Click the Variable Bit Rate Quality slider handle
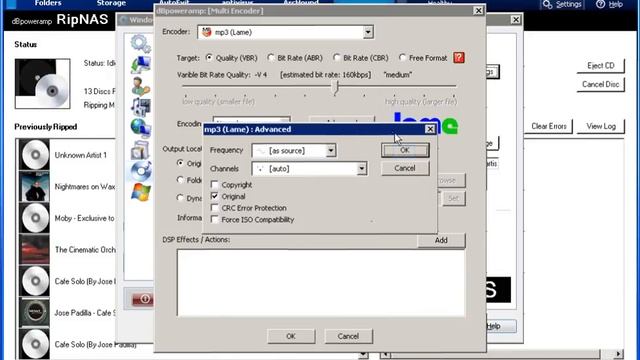This screenshot has width=640, height=360. coord(335,87)
